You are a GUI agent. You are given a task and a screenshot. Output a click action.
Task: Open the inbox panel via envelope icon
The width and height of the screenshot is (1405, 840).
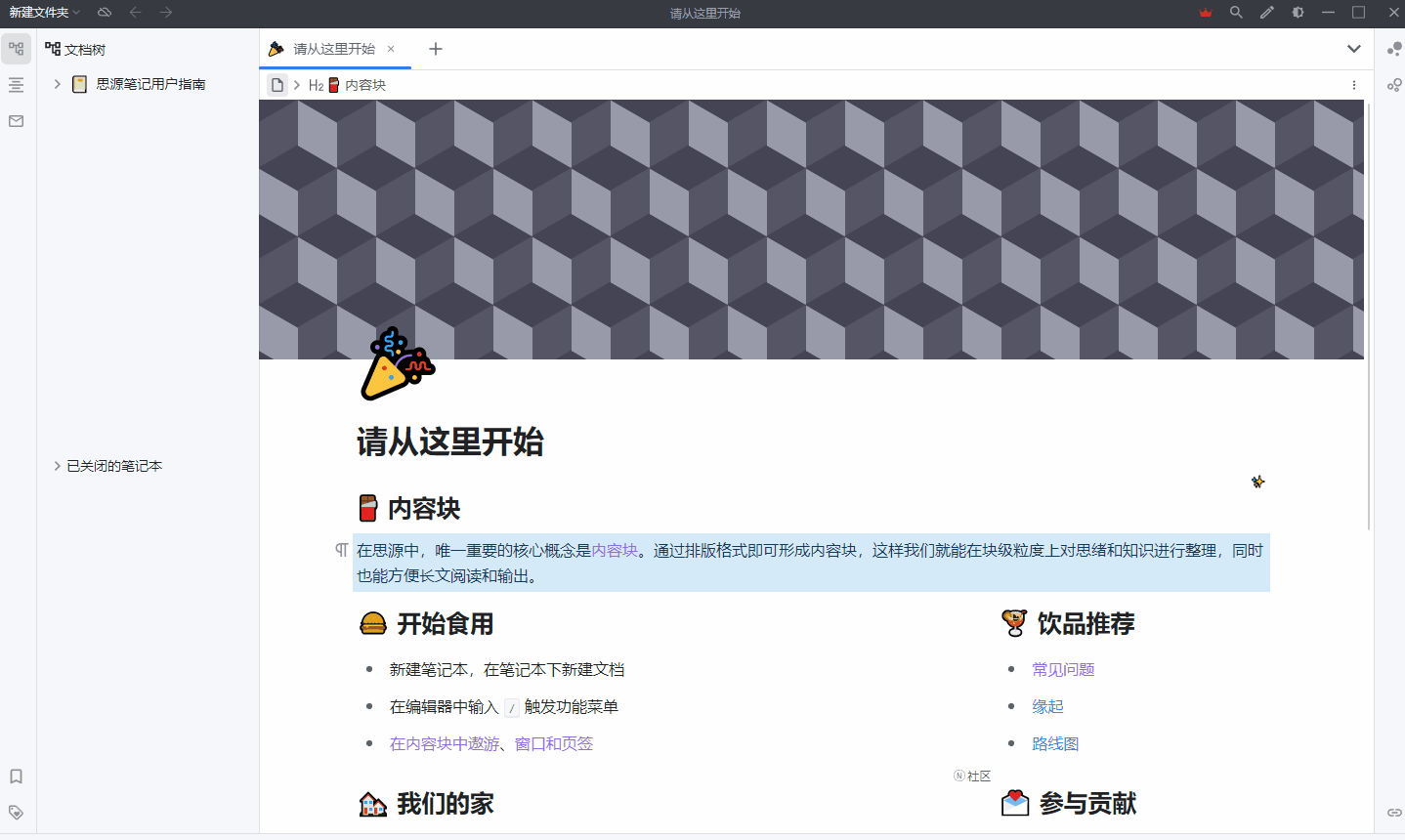pyautogui.click(x=16, y=121)
